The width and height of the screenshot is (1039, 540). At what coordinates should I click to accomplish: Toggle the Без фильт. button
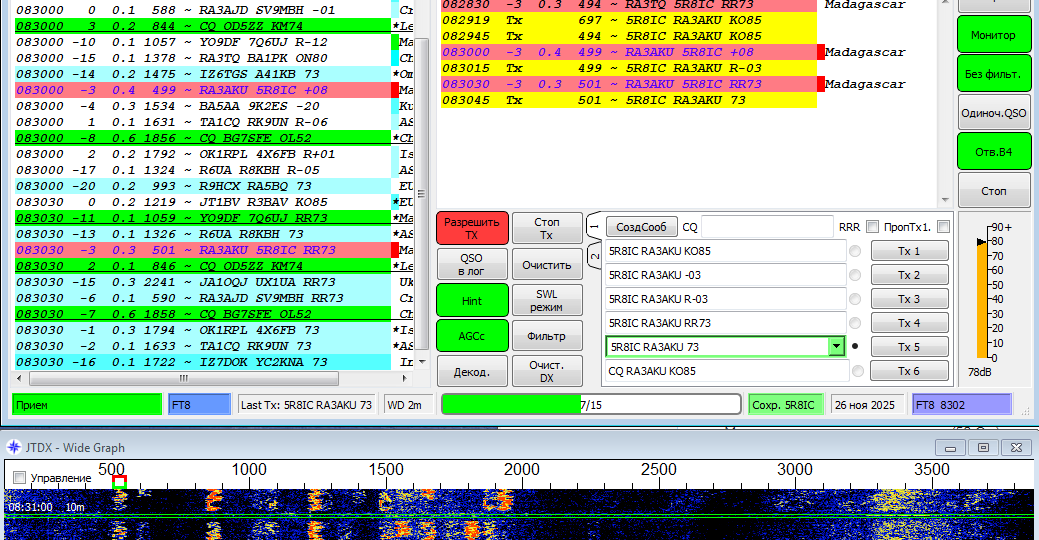[x=993, y=74]
